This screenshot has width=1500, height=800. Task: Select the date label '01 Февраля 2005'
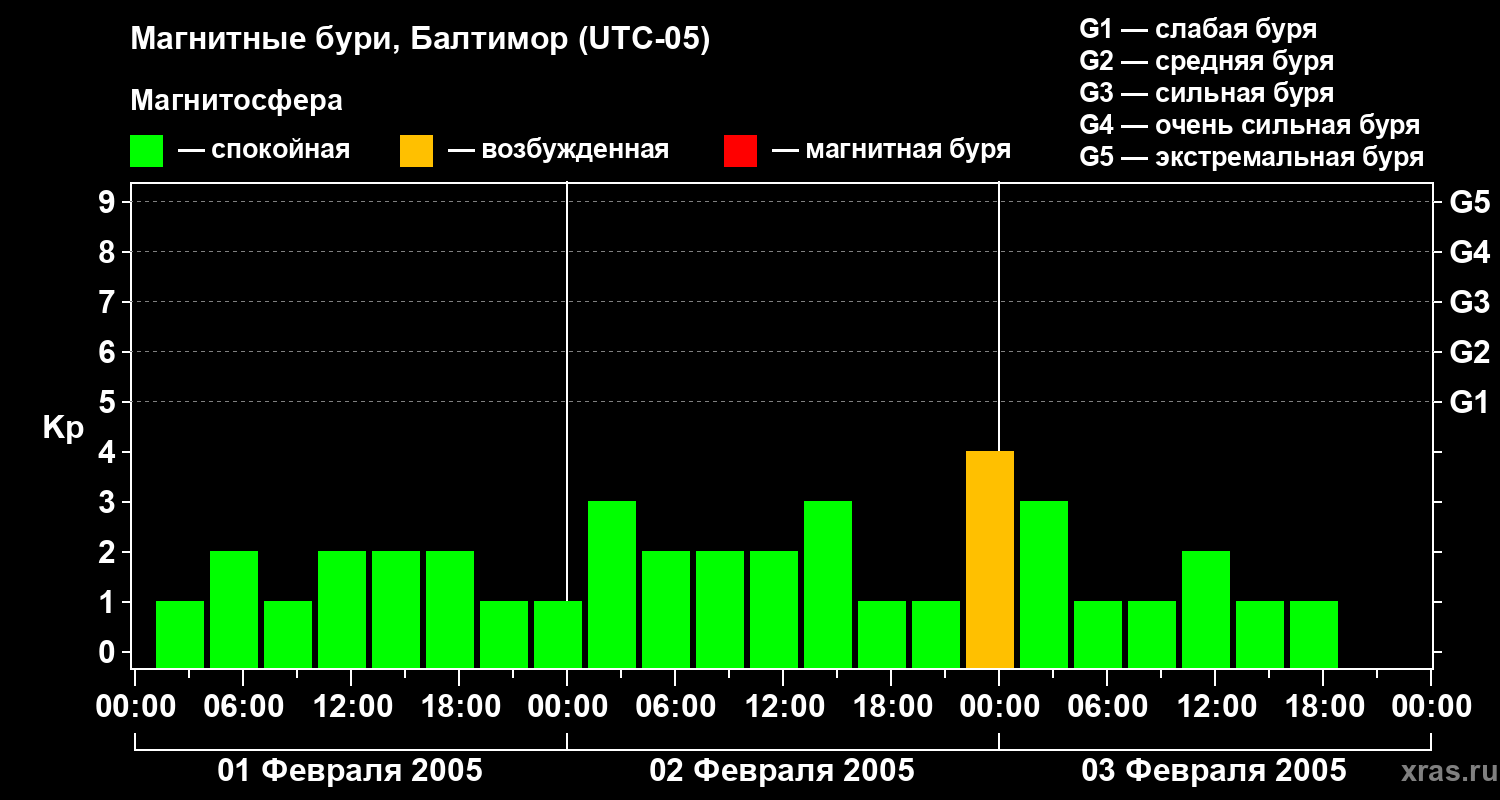pyautogui.click(x=350, y=771)
